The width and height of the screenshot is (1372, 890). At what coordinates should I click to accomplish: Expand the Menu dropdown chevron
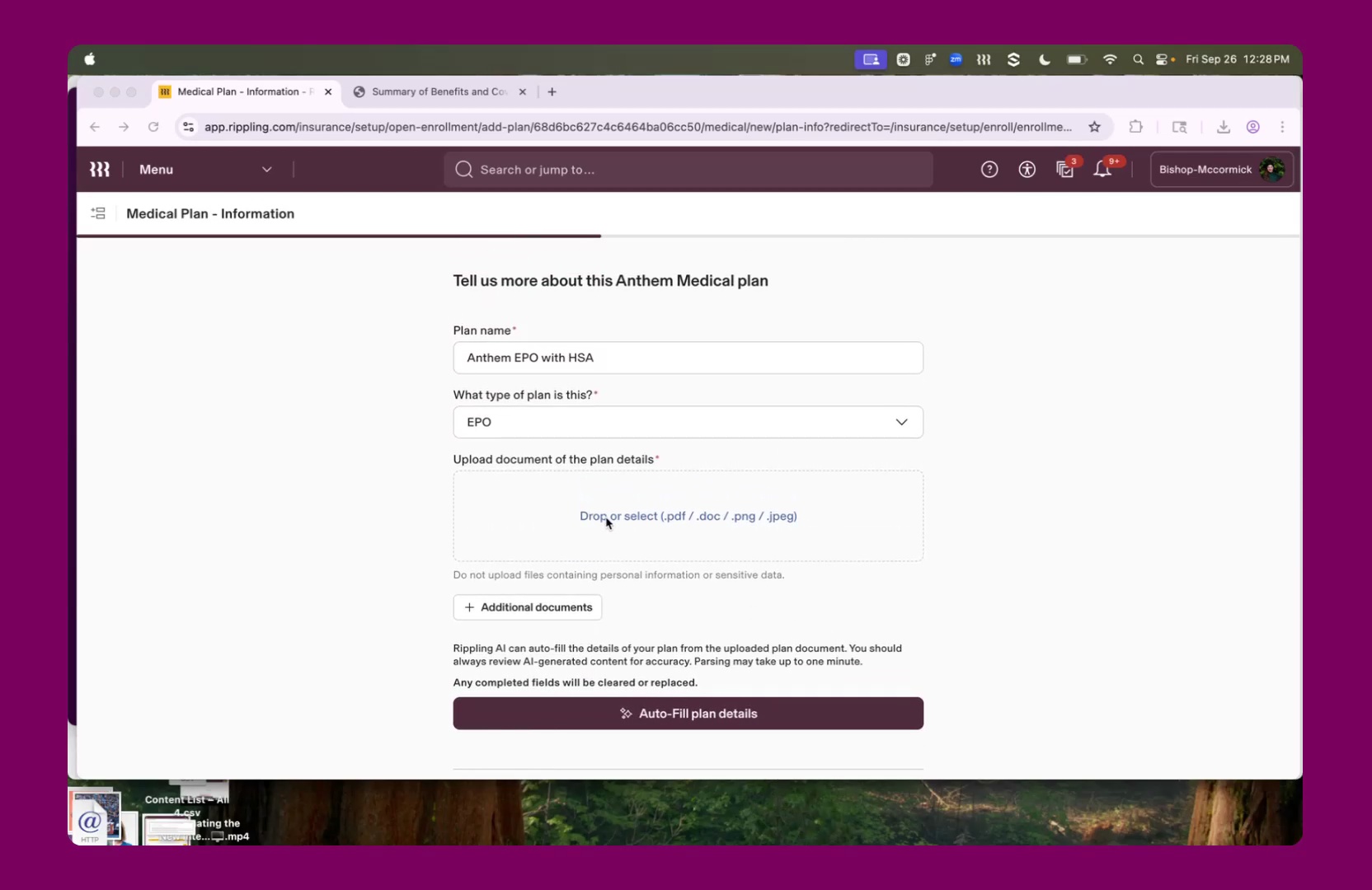click(266, 170)
